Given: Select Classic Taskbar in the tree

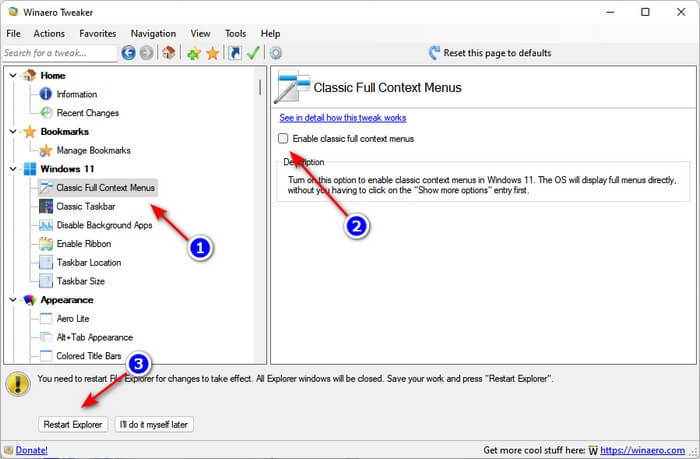Looking at the screenshot, I should [86, 206].
